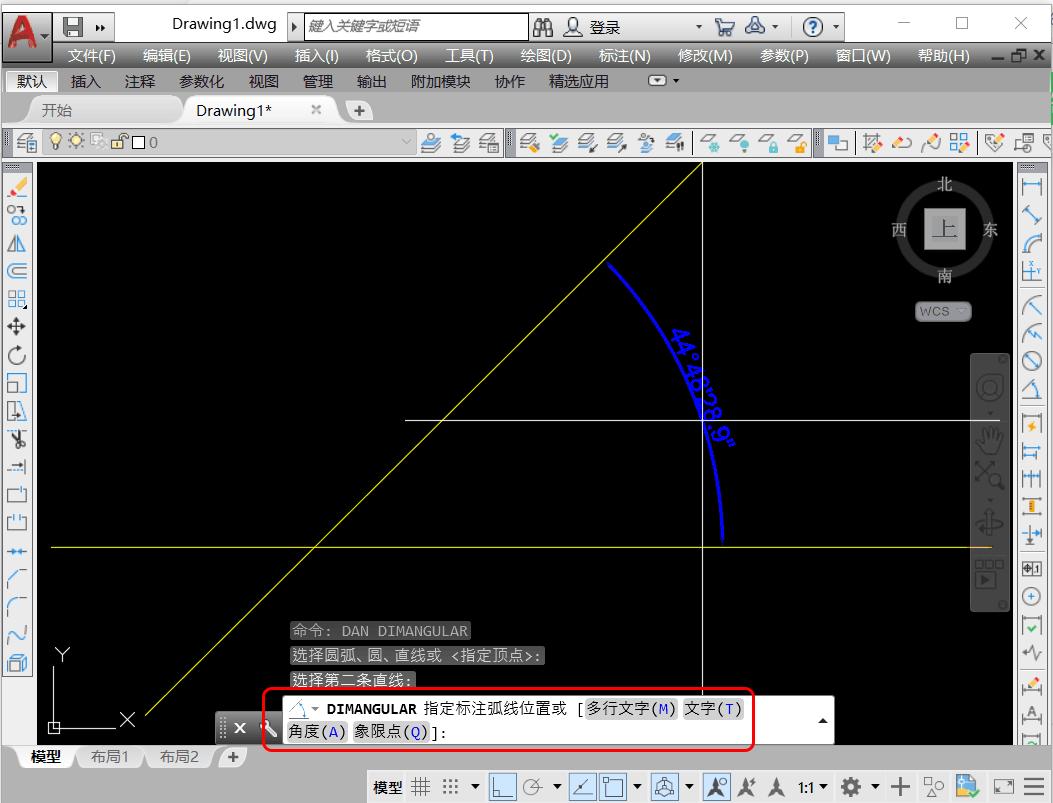Choose the 象限点(Q) command option
Image resolution: width=1053 pixels, height=803 pixels.
391,732
